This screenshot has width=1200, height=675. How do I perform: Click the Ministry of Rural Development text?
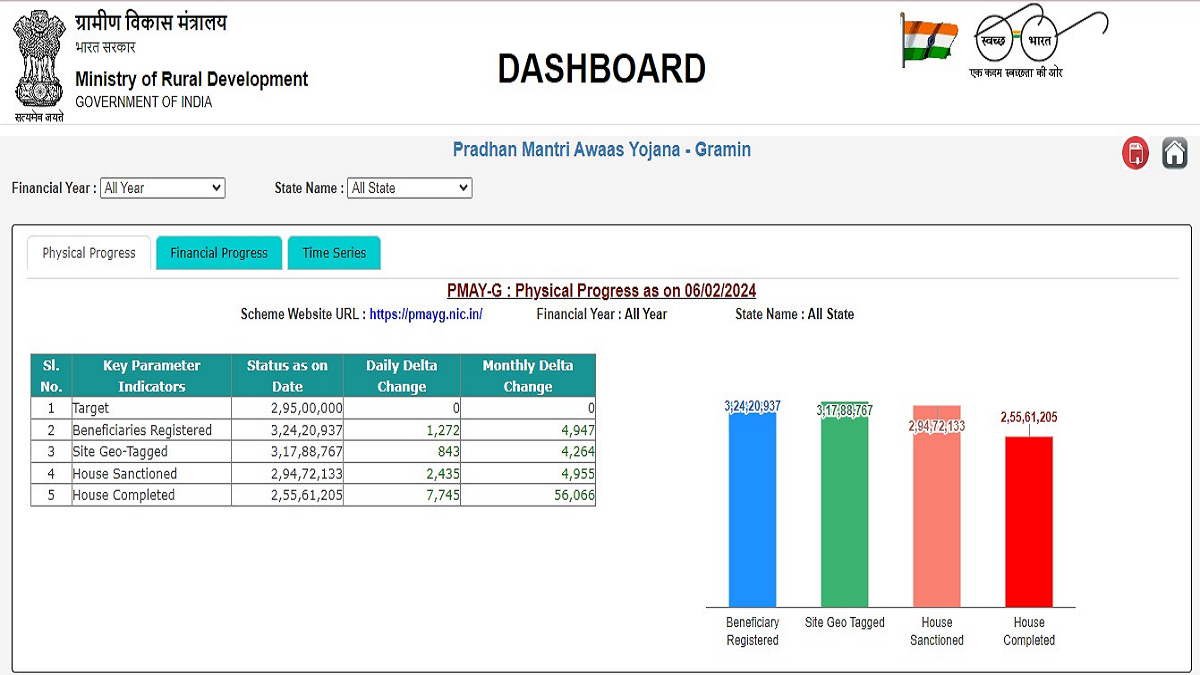[x=192, y=79]
